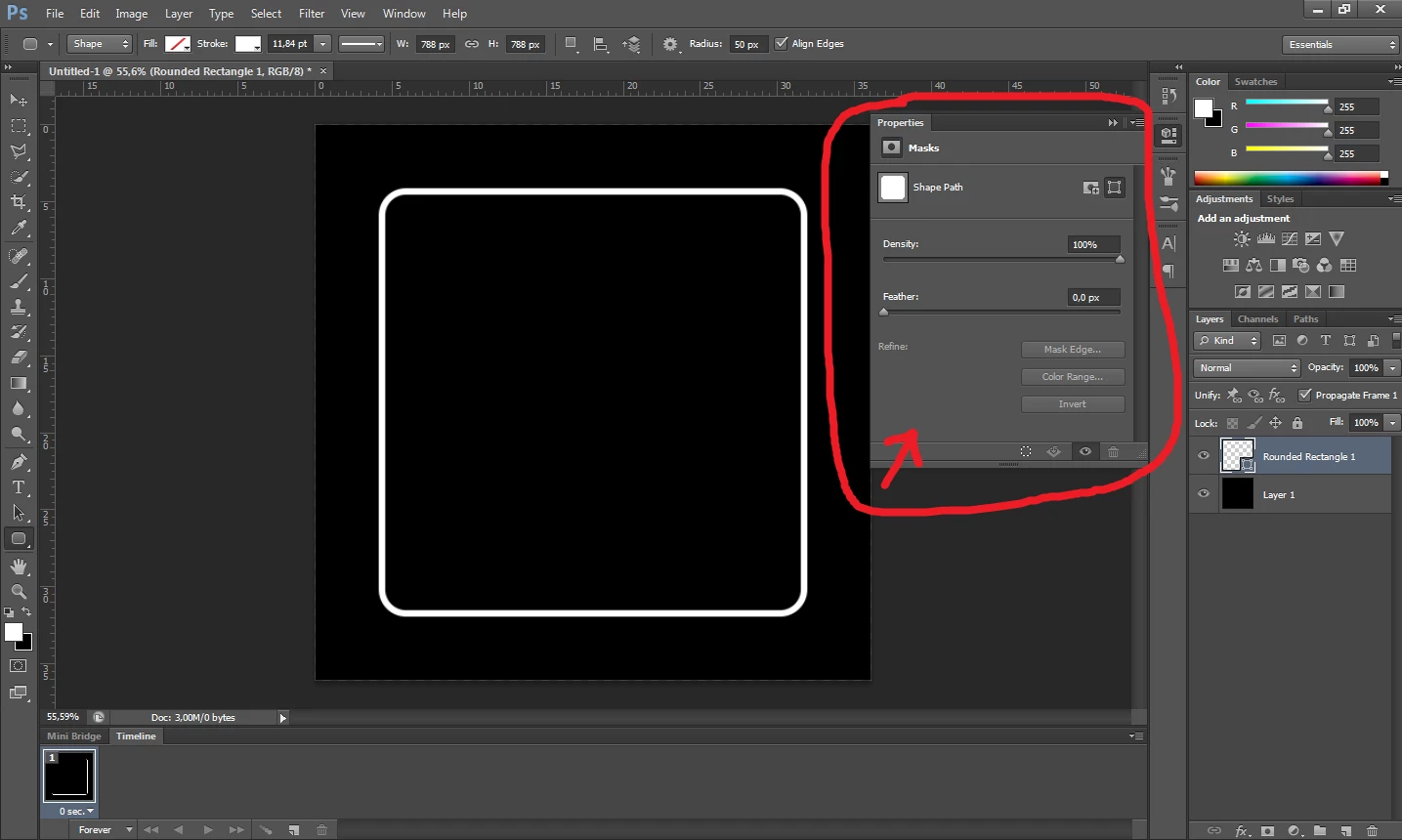This screenshot has width=1402, height=840.
Task: Open the stroke width dropdown arrow
Action: tap(322, 44)
